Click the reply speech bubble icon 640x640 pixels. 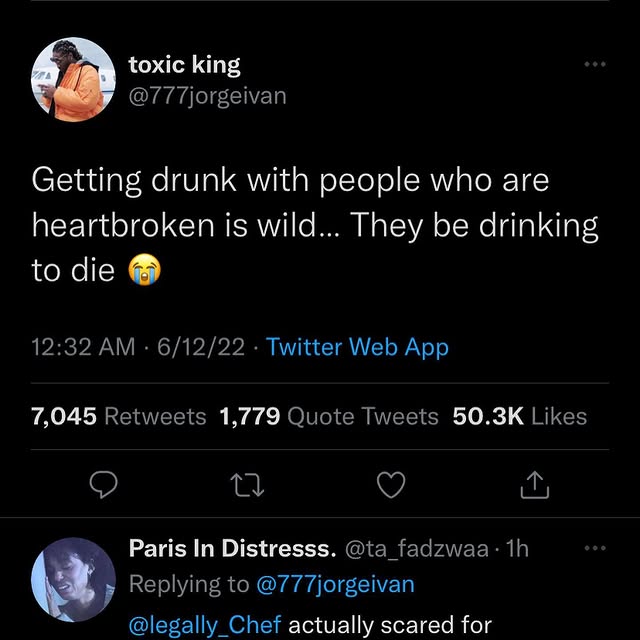105,485
